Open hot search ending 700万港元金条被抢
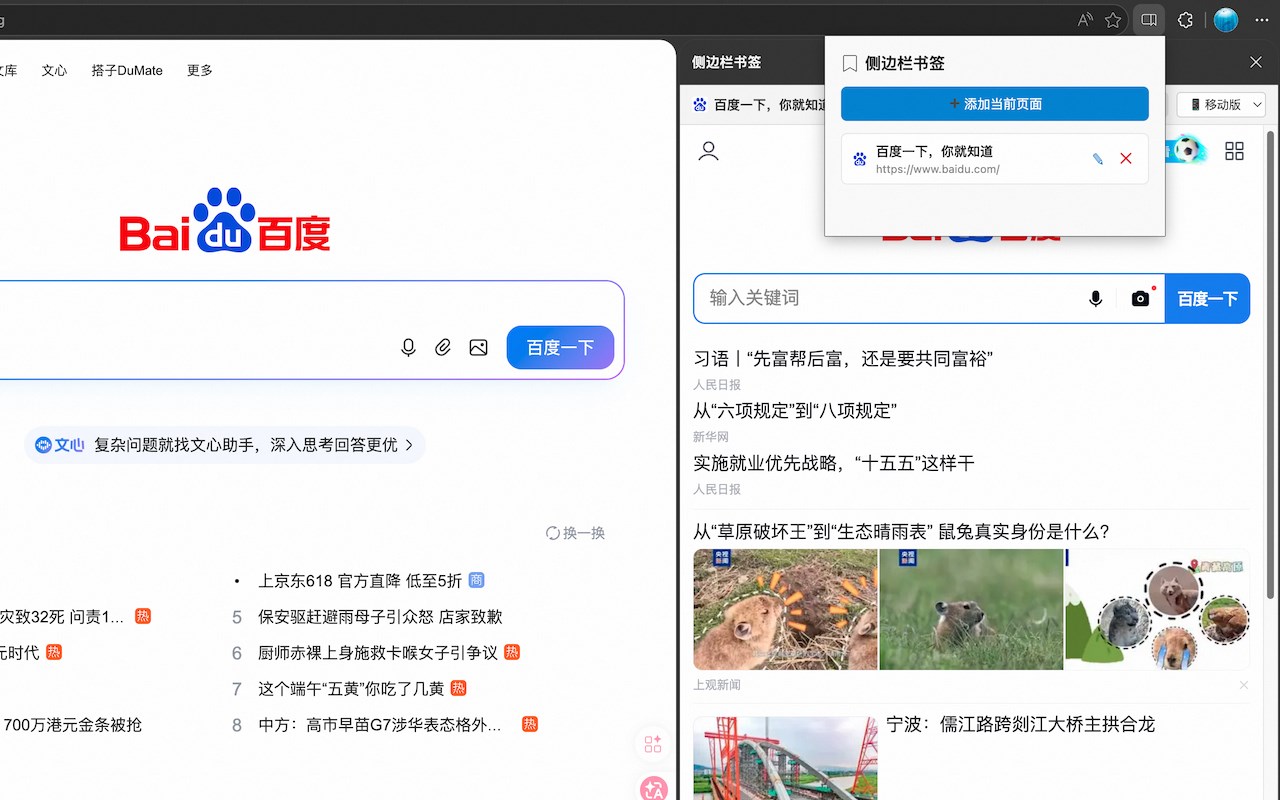The height and width of the screenshot is (800, 1280). click(72, 725)
